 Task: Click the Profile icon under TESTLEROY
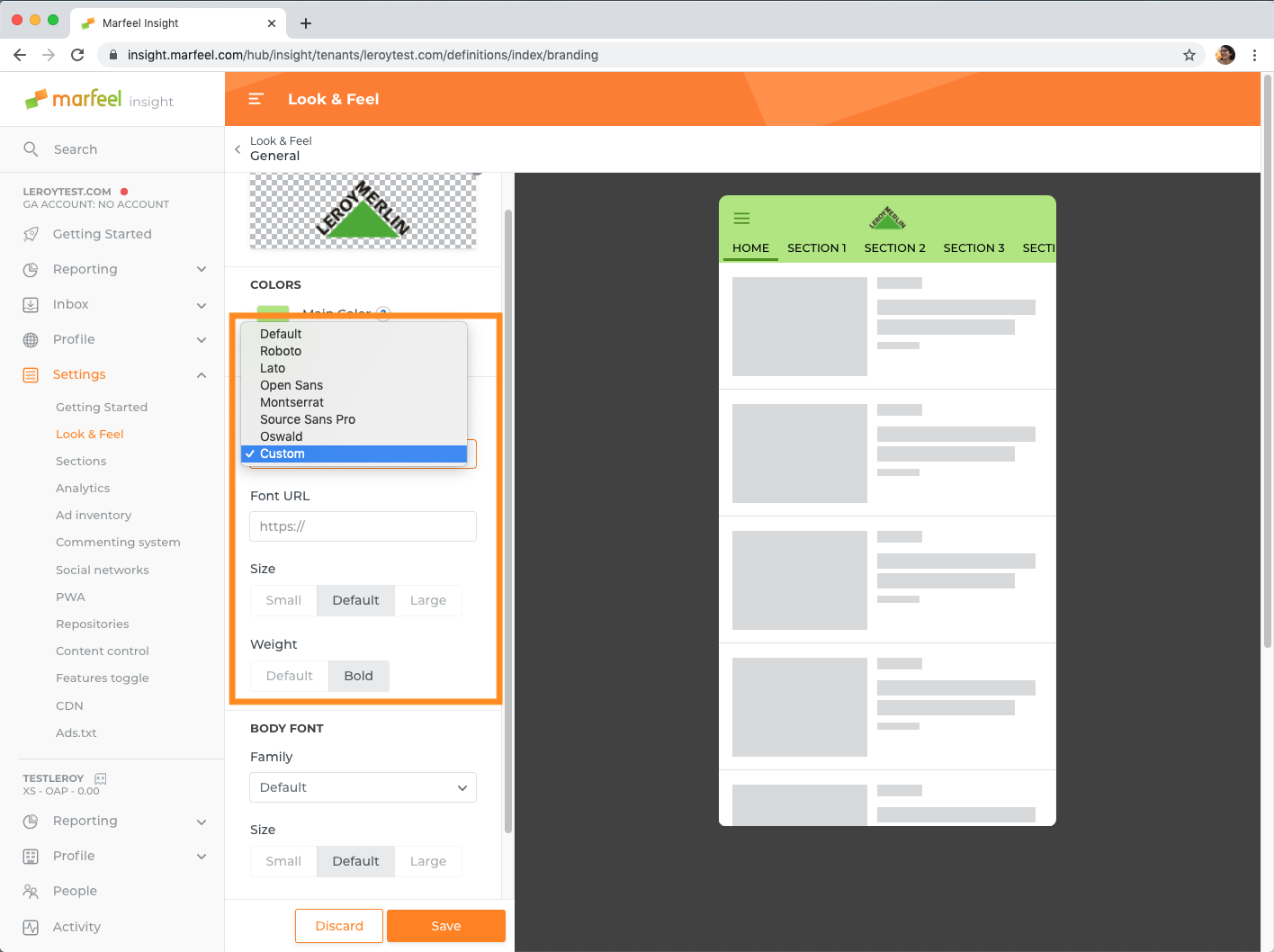coord(31,856)
